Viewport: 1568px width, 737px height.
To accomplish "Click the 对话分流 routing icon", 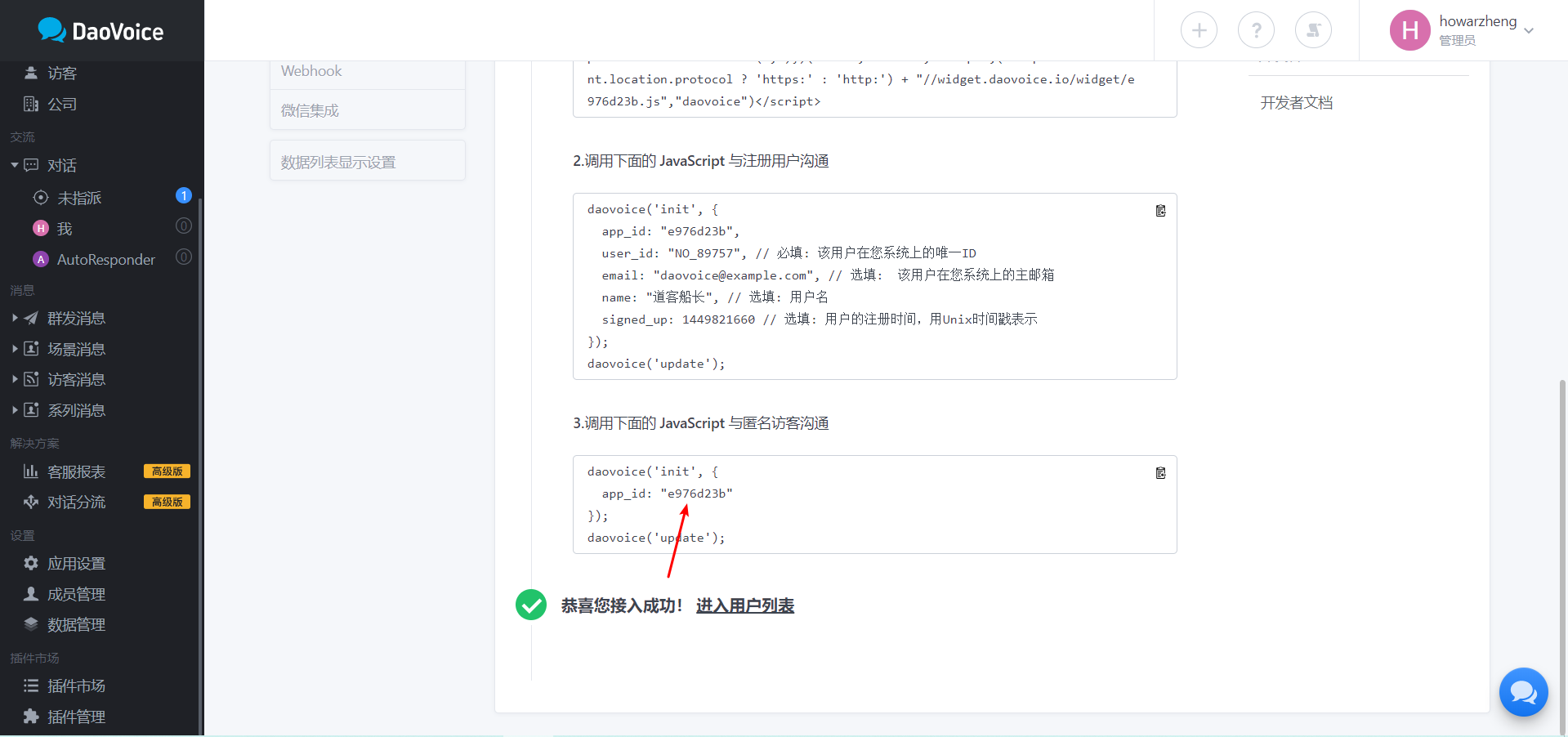I will click(x=31, y=502).
